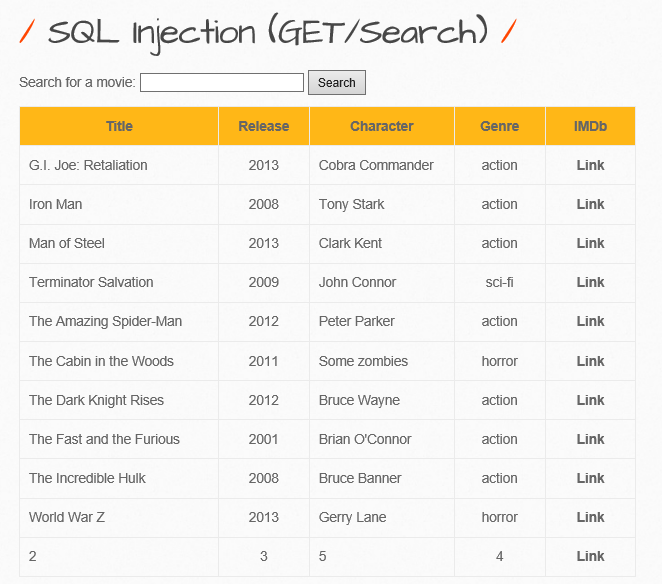Open IMDb link for The Cabin in the Woods

590,361
